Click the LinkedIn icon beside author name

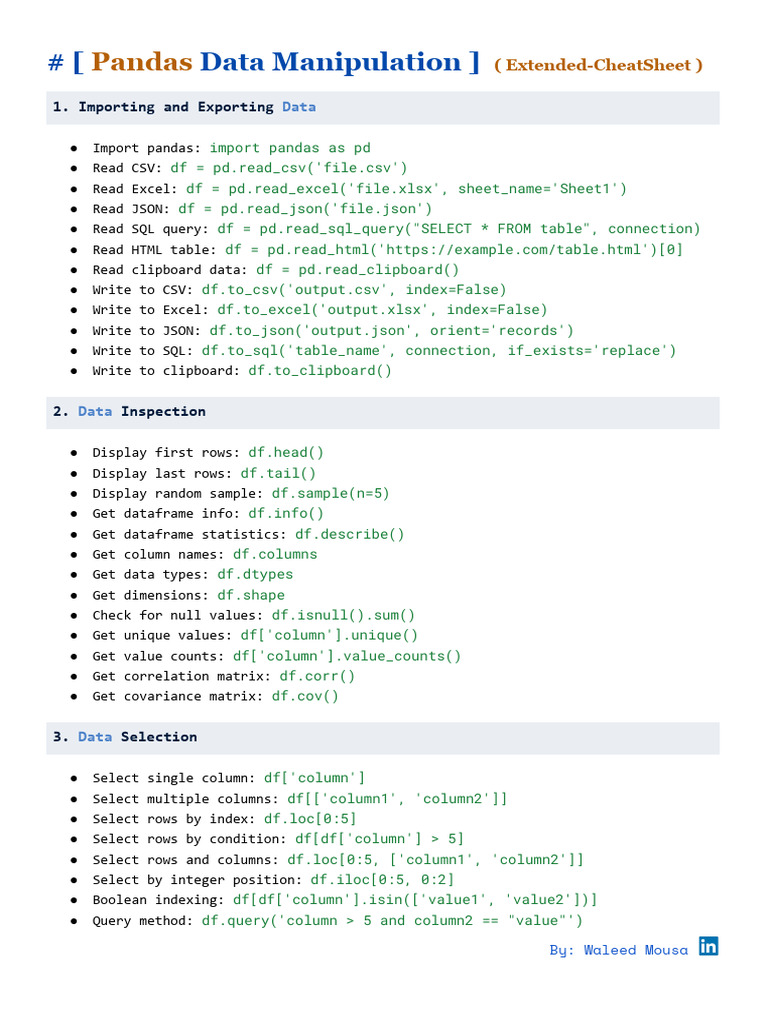708,946
